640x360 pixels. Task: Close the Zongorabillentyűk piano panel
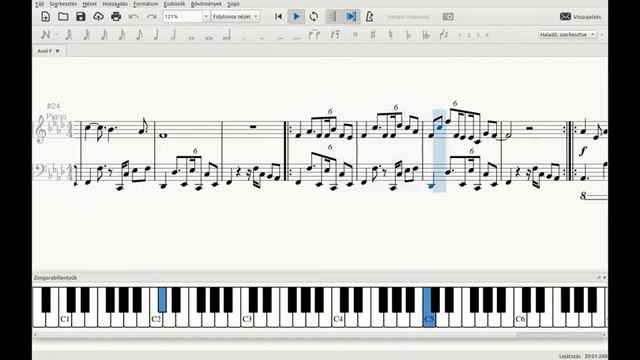pos(604,278)
